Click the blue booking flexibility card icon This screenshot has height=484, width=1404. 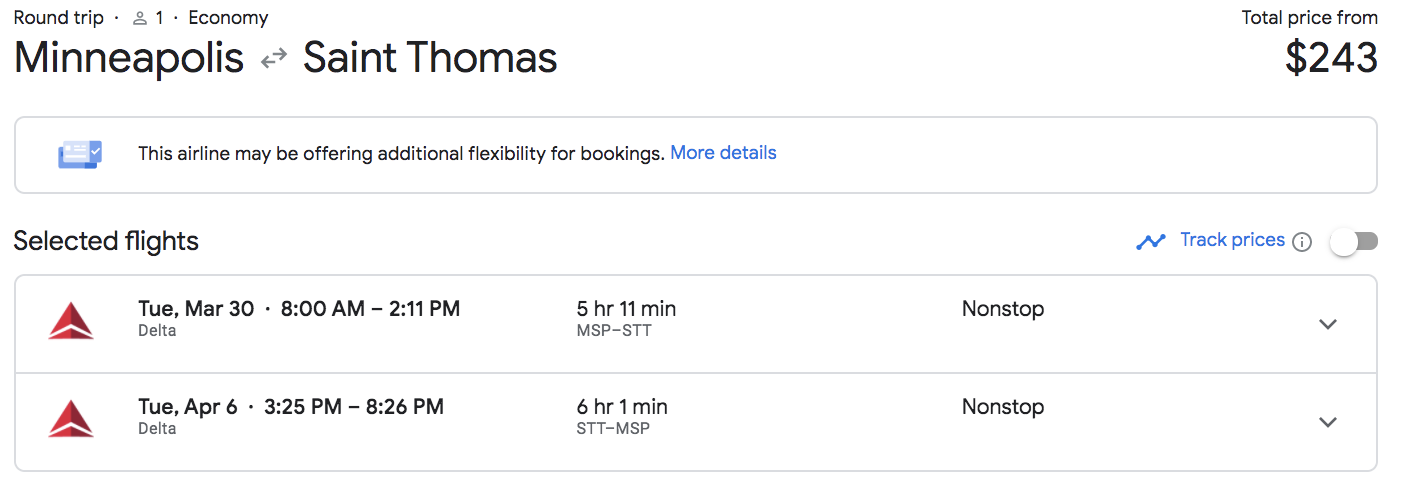click(80, 154)
